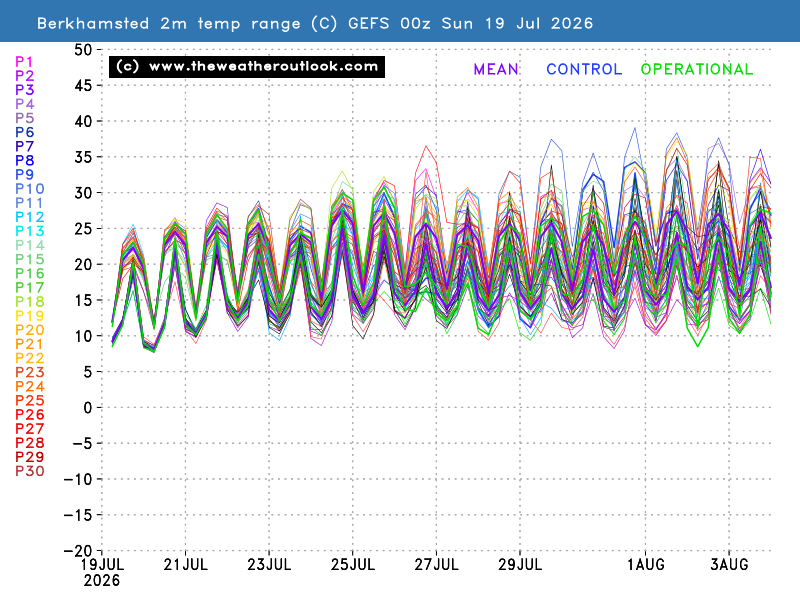Click the P18 legend label
800x600 pixels.
(30, 302)
